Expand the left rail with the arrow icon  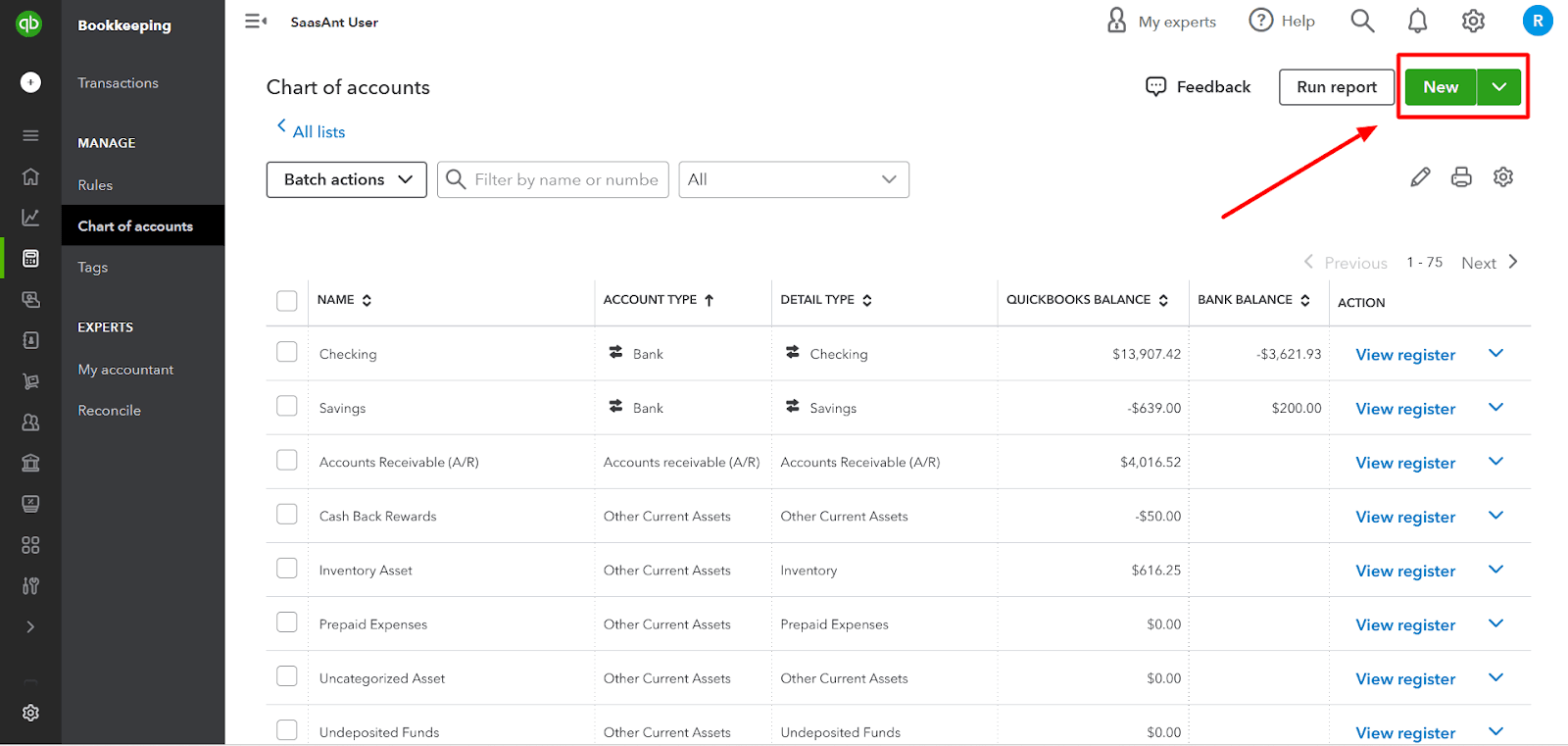[30, 626]
